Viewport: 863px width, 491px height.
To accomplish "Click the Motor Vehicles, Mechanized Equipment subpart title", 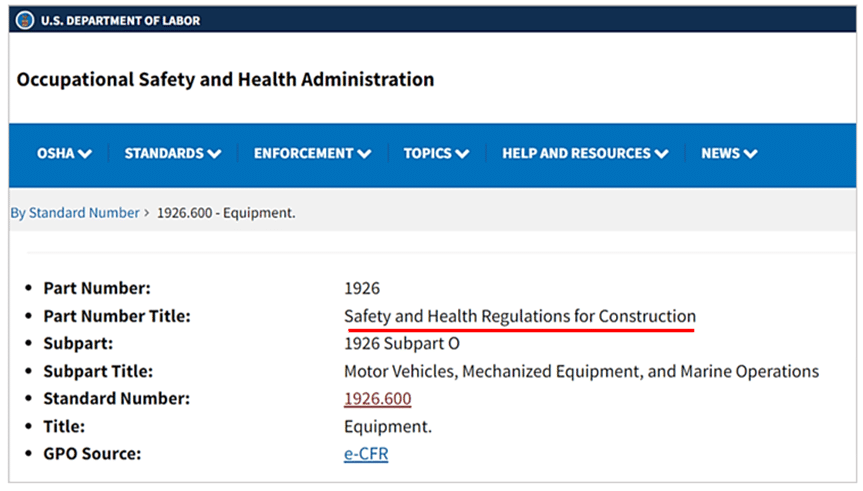I will point(581,371).
